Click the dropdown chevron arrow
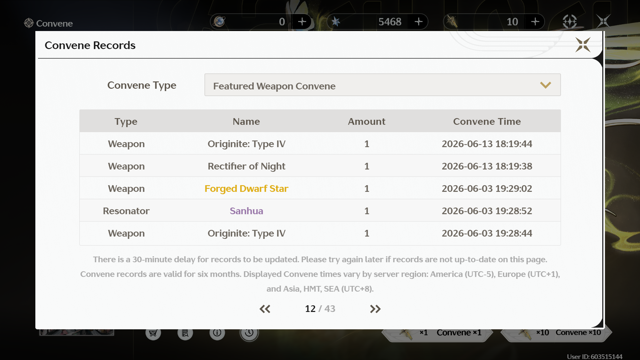Screen dimensions: 640x360 point(545,85)
